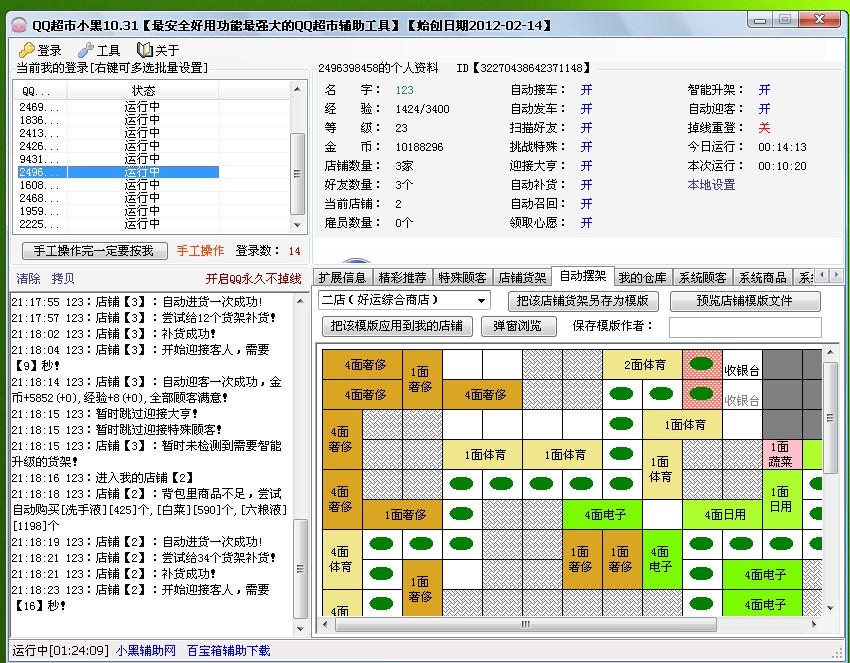
Task: Click the shelf layout horizontal scrollbar thumb
Action: 526,624
